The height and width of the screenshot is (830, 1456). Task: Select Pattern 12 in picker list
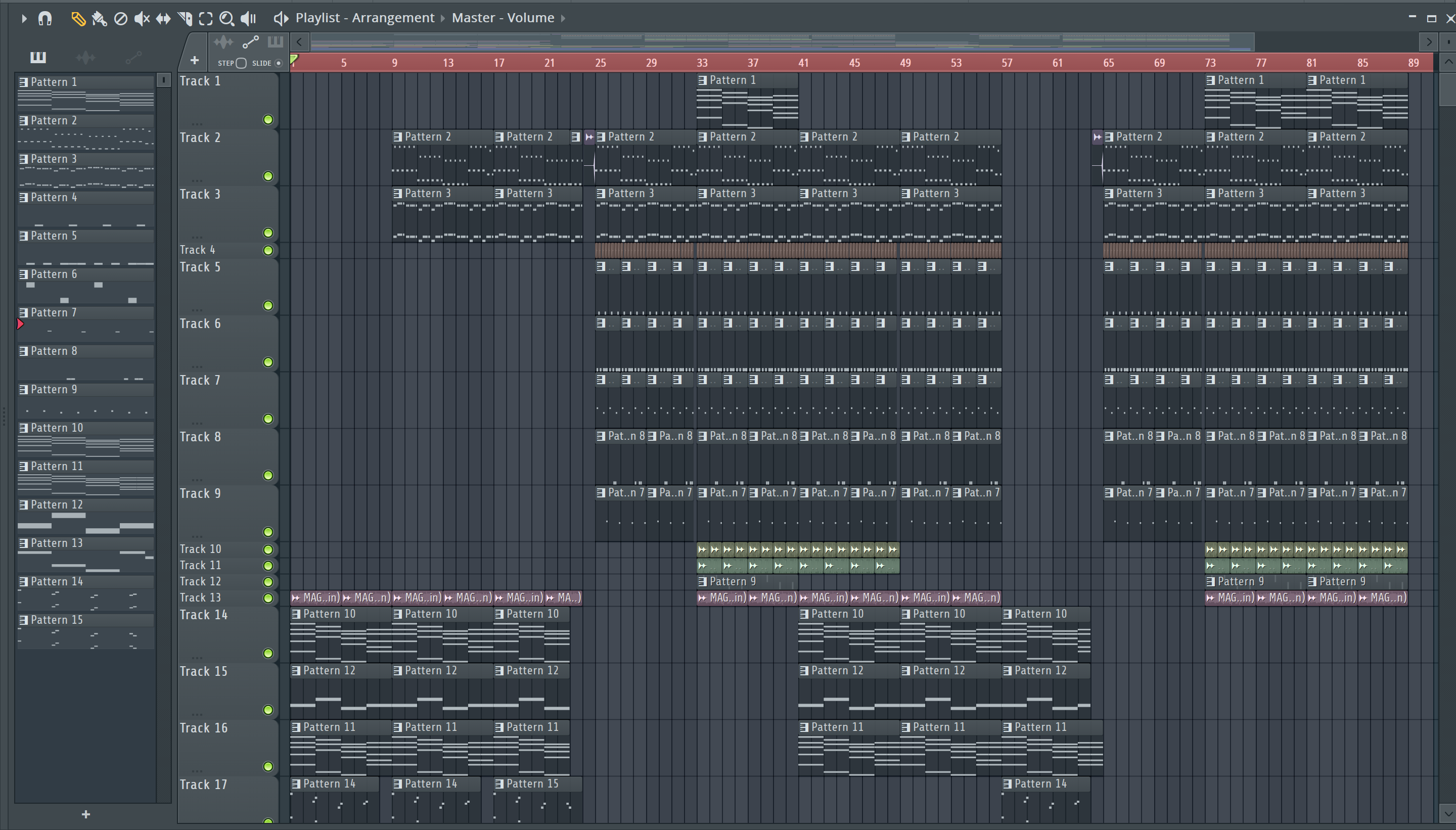[x=85, y=516]
